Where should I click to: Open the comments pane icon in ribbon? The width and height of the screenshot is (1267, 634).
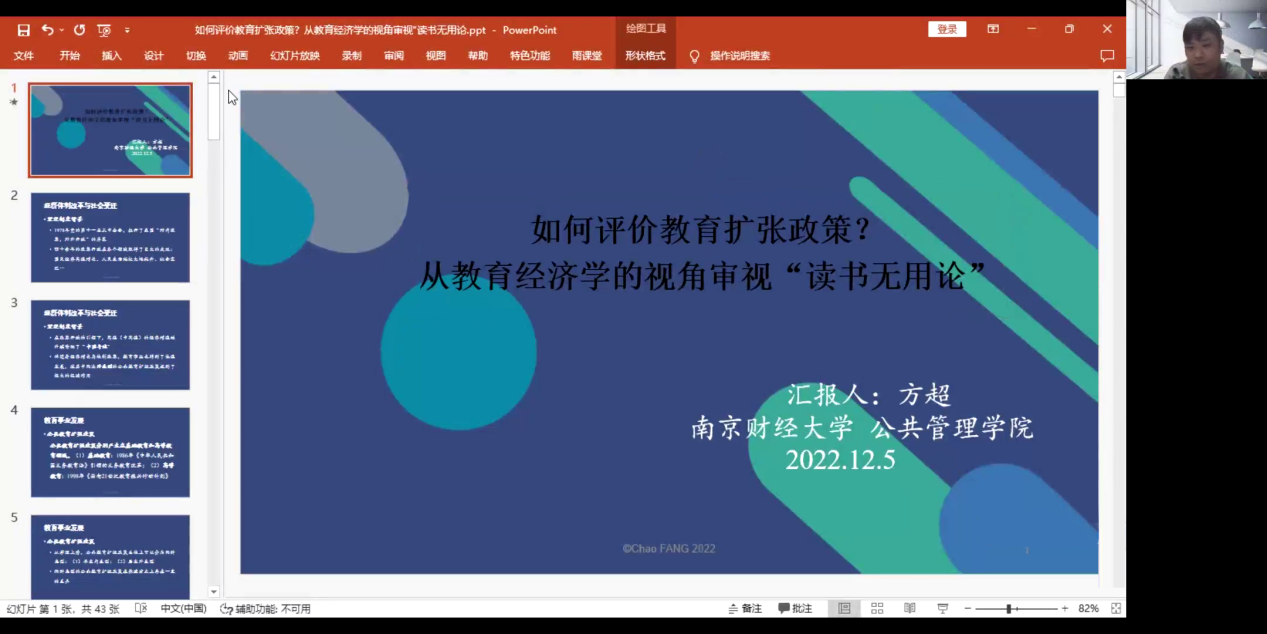click(1107, 56)
